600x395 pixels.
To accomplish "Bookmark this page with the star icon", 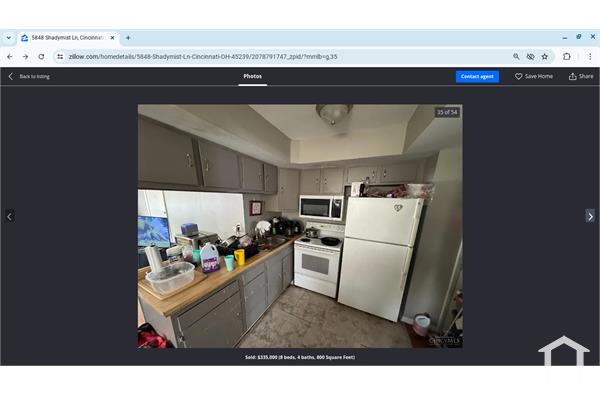I will coord(545,57).
